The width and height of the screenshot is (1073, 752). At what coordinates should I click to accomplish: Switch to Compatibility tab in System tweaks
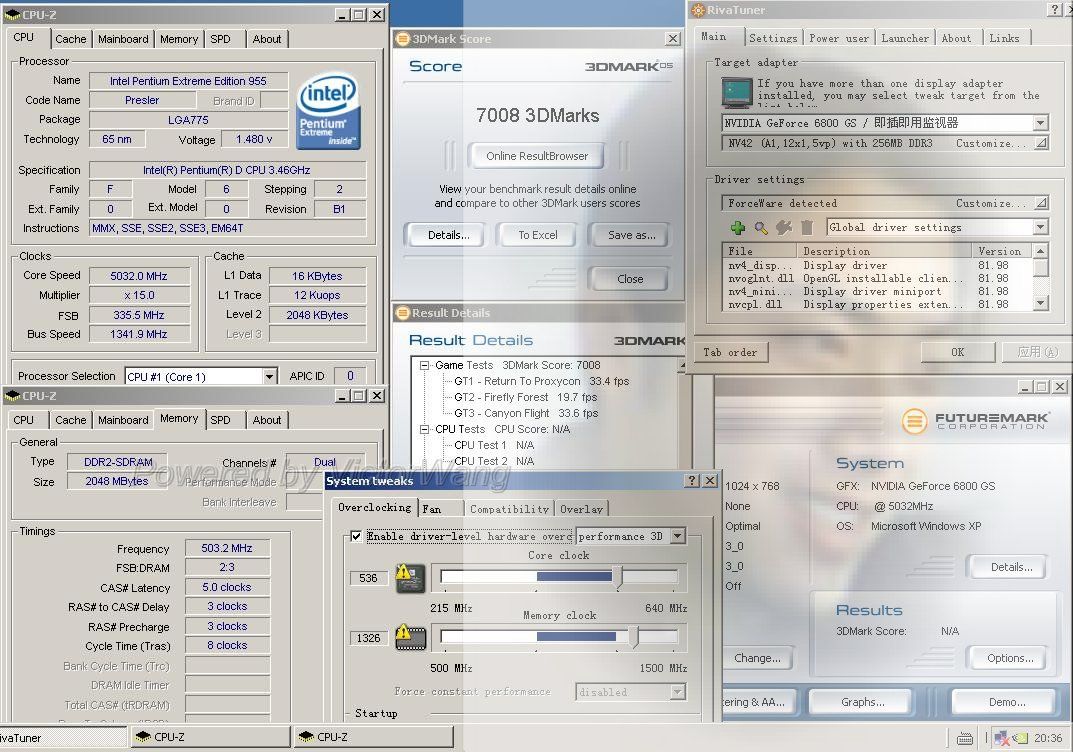point(509,508)
